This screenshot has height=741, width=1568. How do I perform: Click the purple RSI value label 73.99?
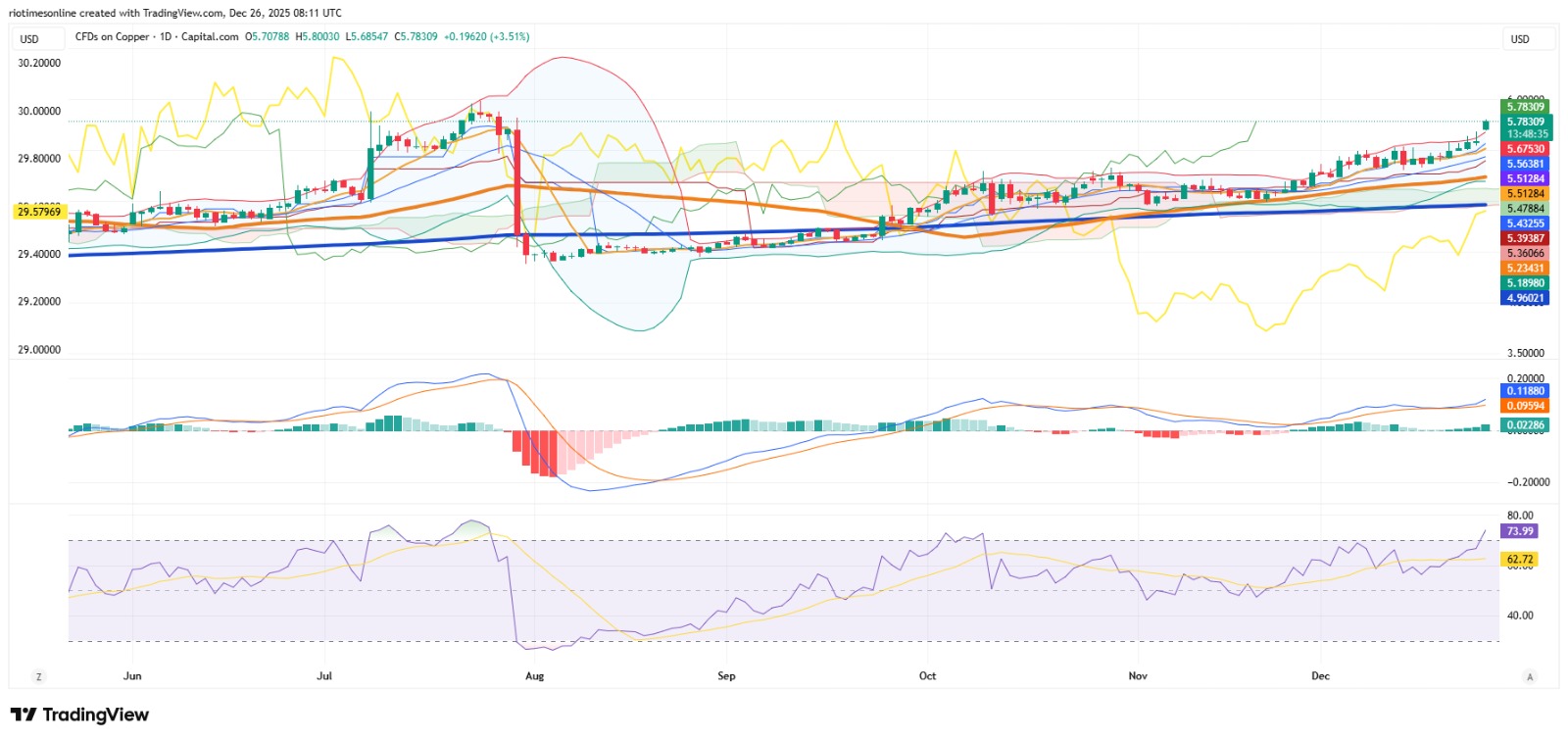(x=1520, y=531)
